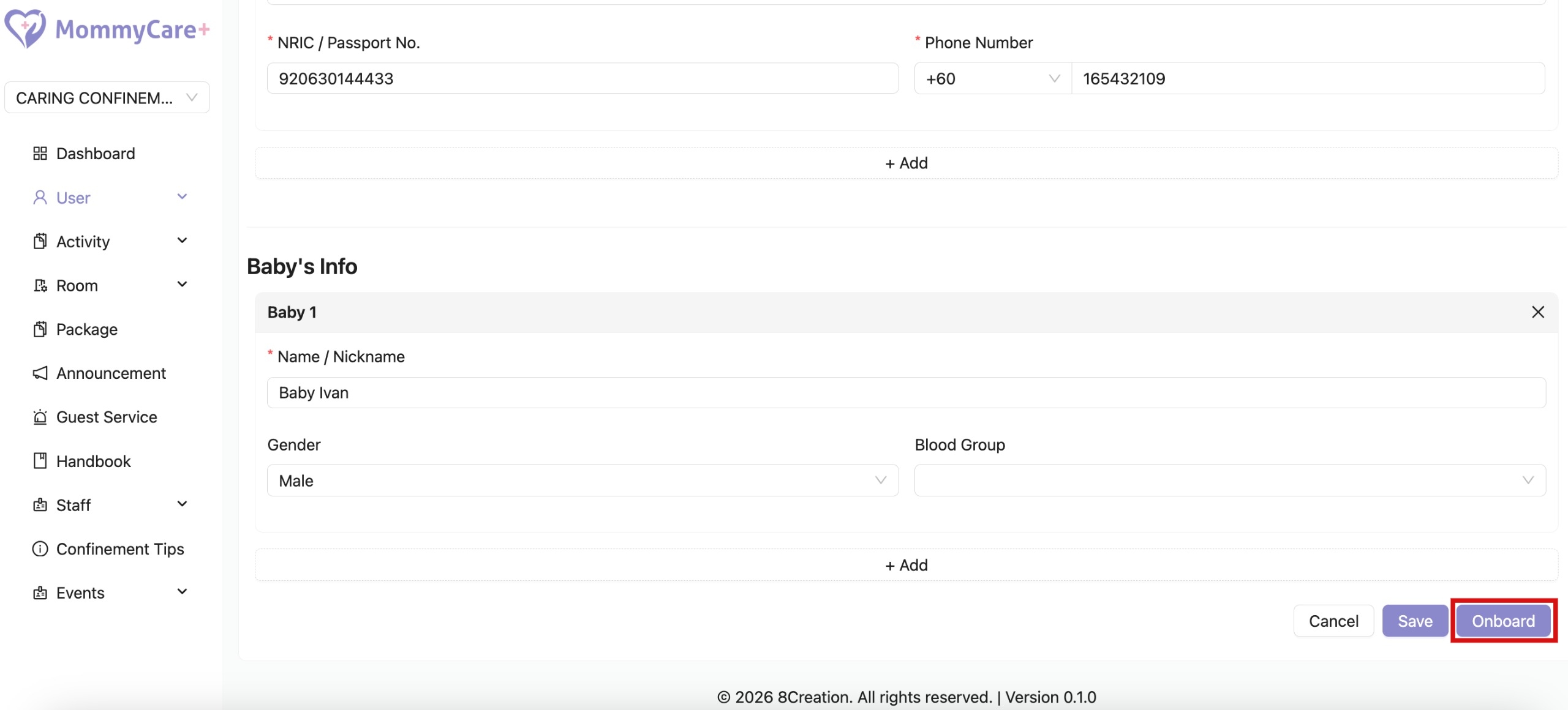Click the User person icon
This screenshot has width=1568, height=710.
point(40,198)
